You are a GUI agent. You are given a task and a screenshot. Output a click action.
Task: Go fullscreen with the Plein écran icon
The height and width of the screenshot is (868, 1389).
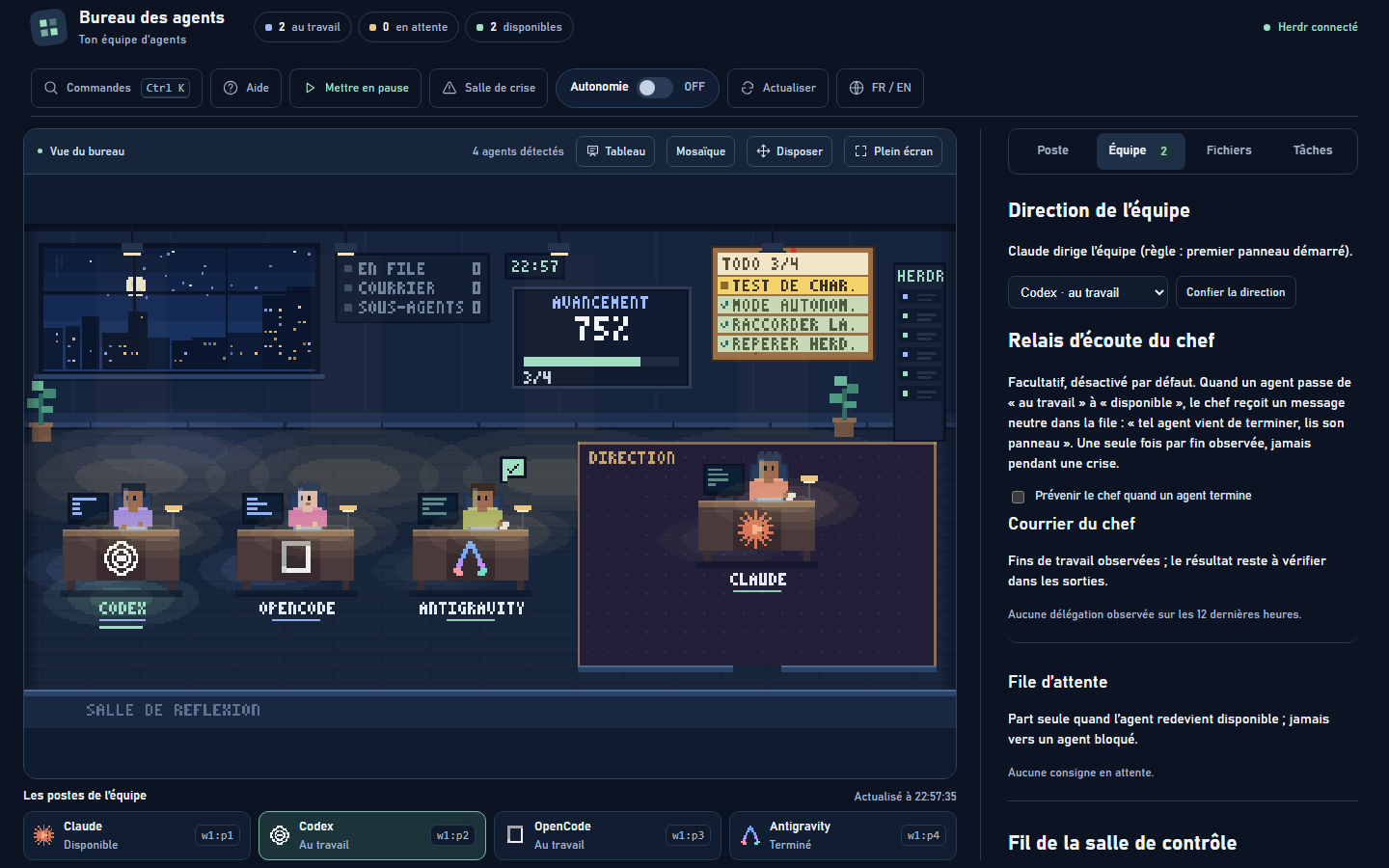tap(860, 151)
